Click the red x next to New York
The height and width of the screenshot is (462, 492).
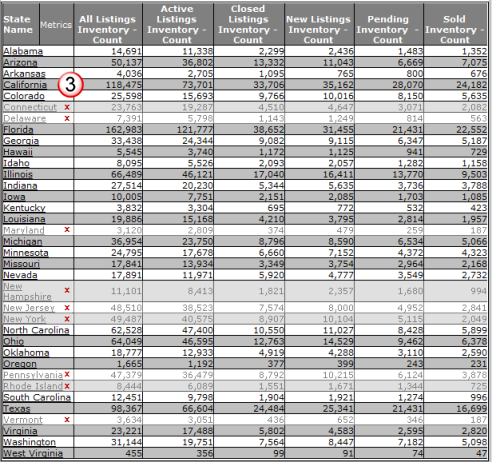pos(67,319)
